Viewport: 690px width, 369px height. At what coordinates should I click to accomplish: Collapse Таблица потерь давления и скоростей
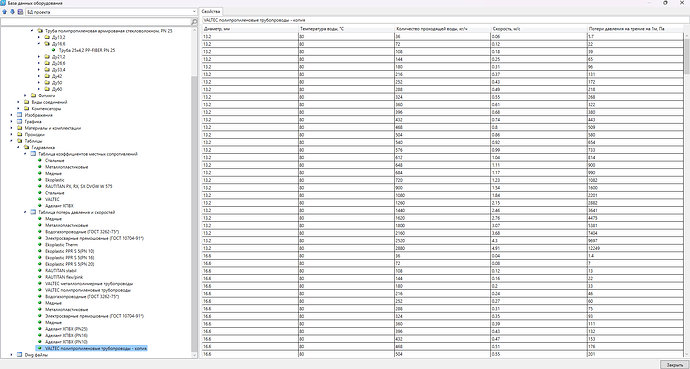pos(26,212)
